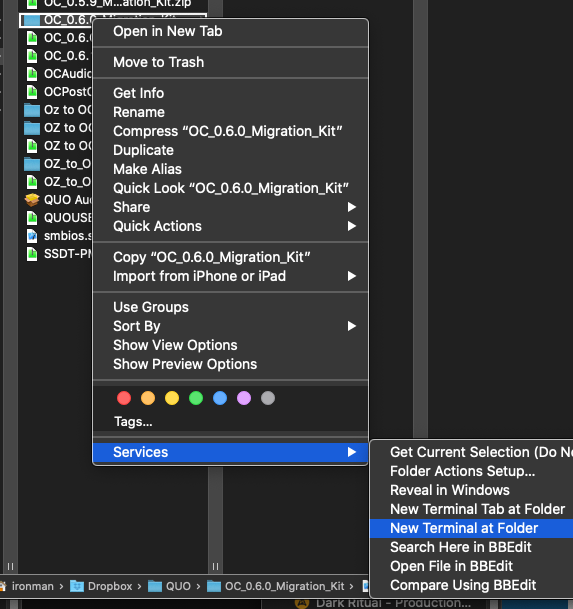Choose New Terminal at Folder

[x=472, y=529]
